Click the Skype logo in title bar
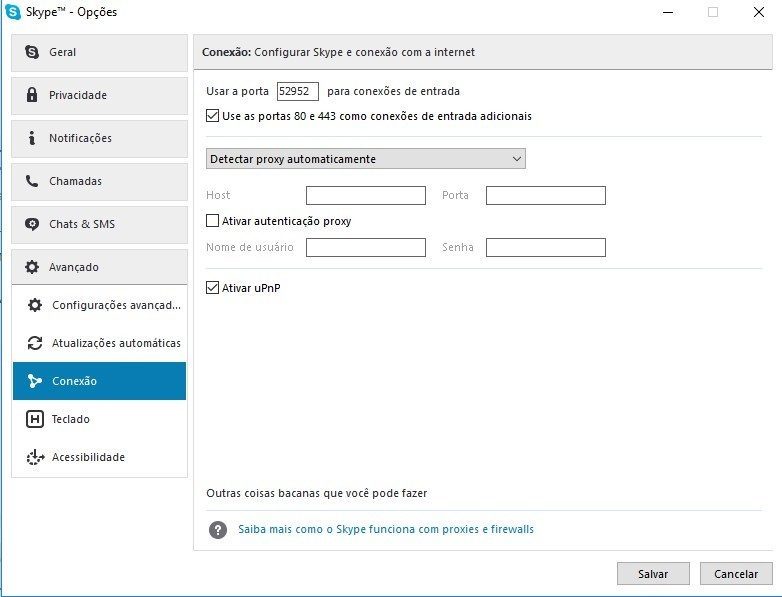Viewport: 782px width, 597px height. (12, 12)
